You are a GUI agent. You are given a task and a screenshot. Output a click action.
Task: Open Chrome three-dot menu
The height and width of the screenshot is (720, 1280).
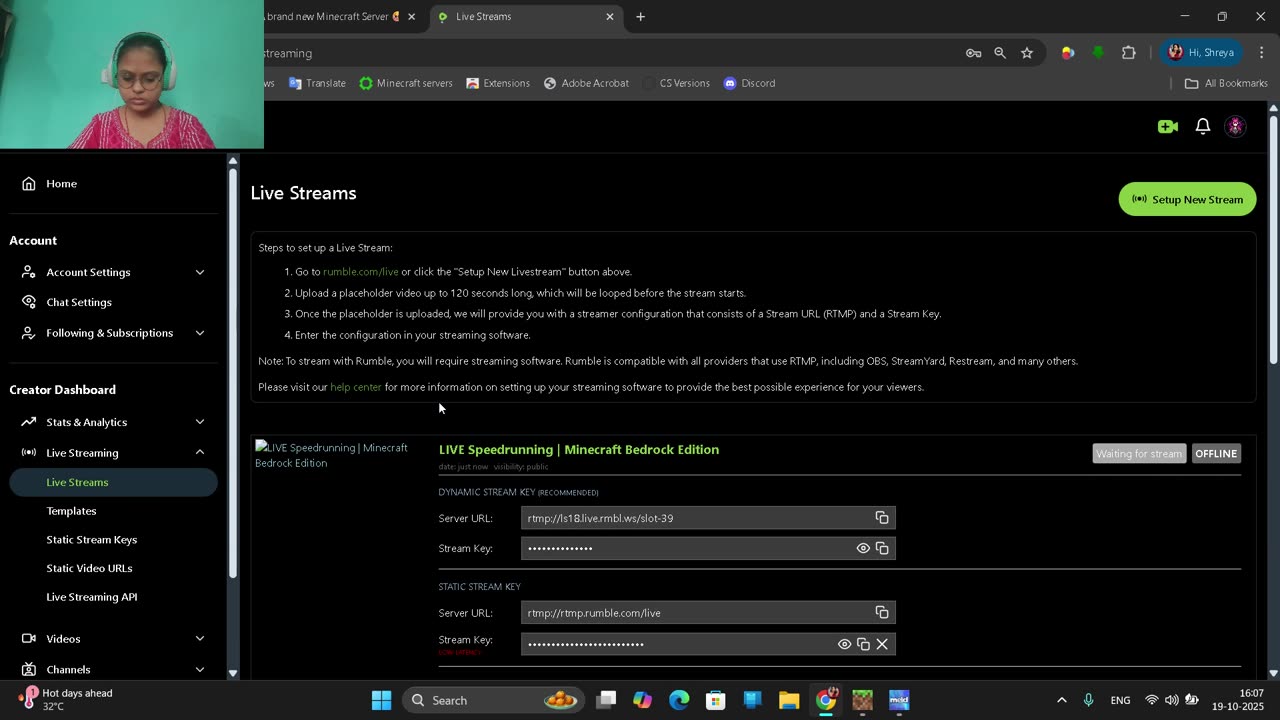pos(1261,53)
